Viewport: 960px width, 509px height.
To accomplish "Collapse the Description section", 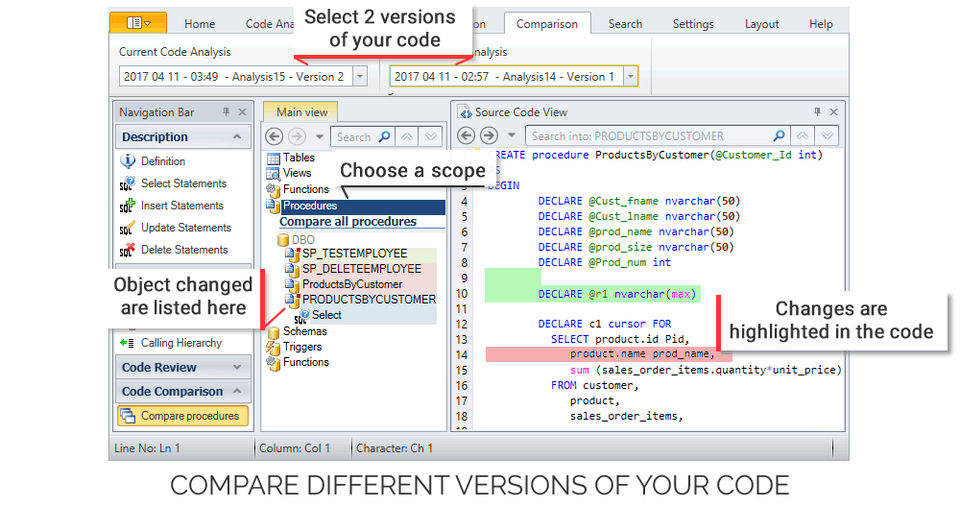I will pos(237,137).
